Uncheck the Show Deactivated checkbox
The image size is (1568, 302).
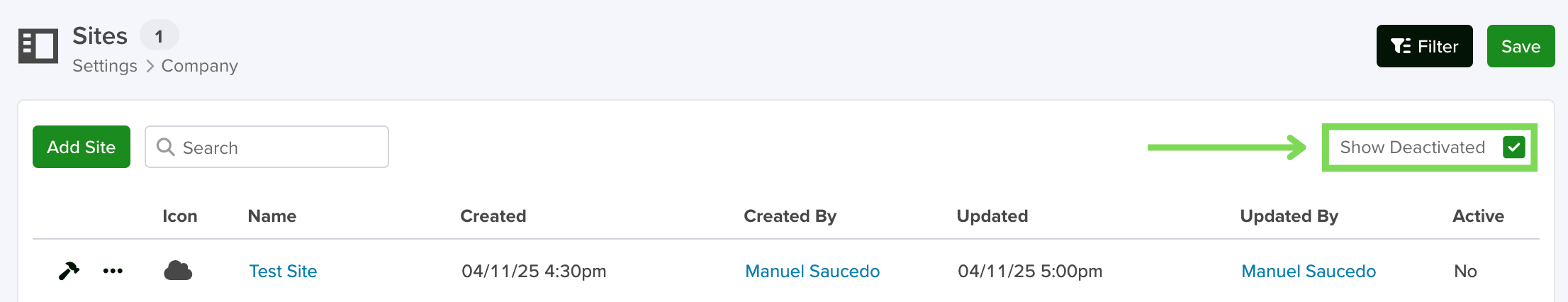1513,147
